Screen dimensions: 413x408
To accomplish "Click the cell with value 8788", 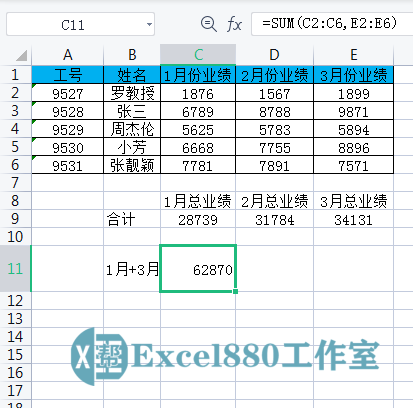I will coord(274,111).
